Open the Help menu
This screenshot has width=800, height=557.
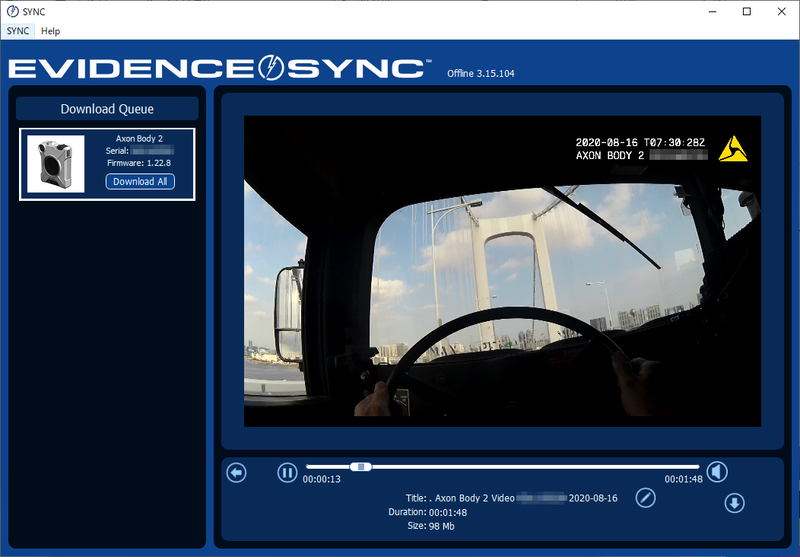[50, 31]
